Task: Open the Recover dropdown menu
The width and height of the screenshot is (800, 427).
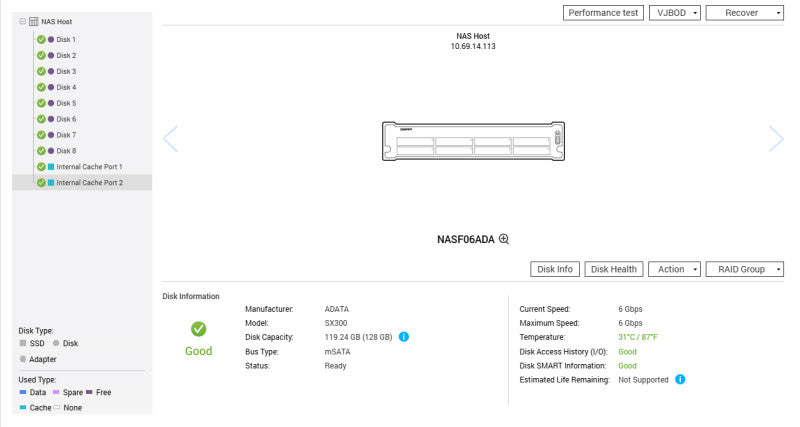Action: [744, 13]
